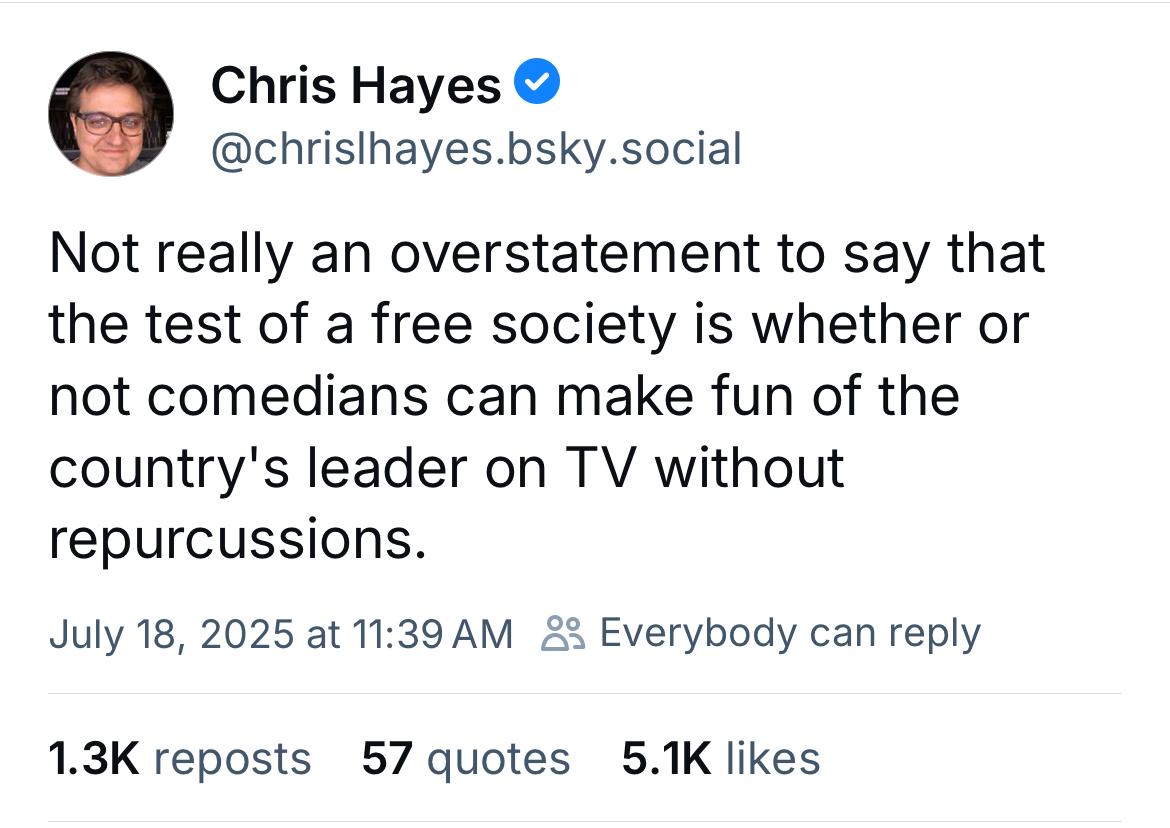View the 1.3K reposts list

180,758
